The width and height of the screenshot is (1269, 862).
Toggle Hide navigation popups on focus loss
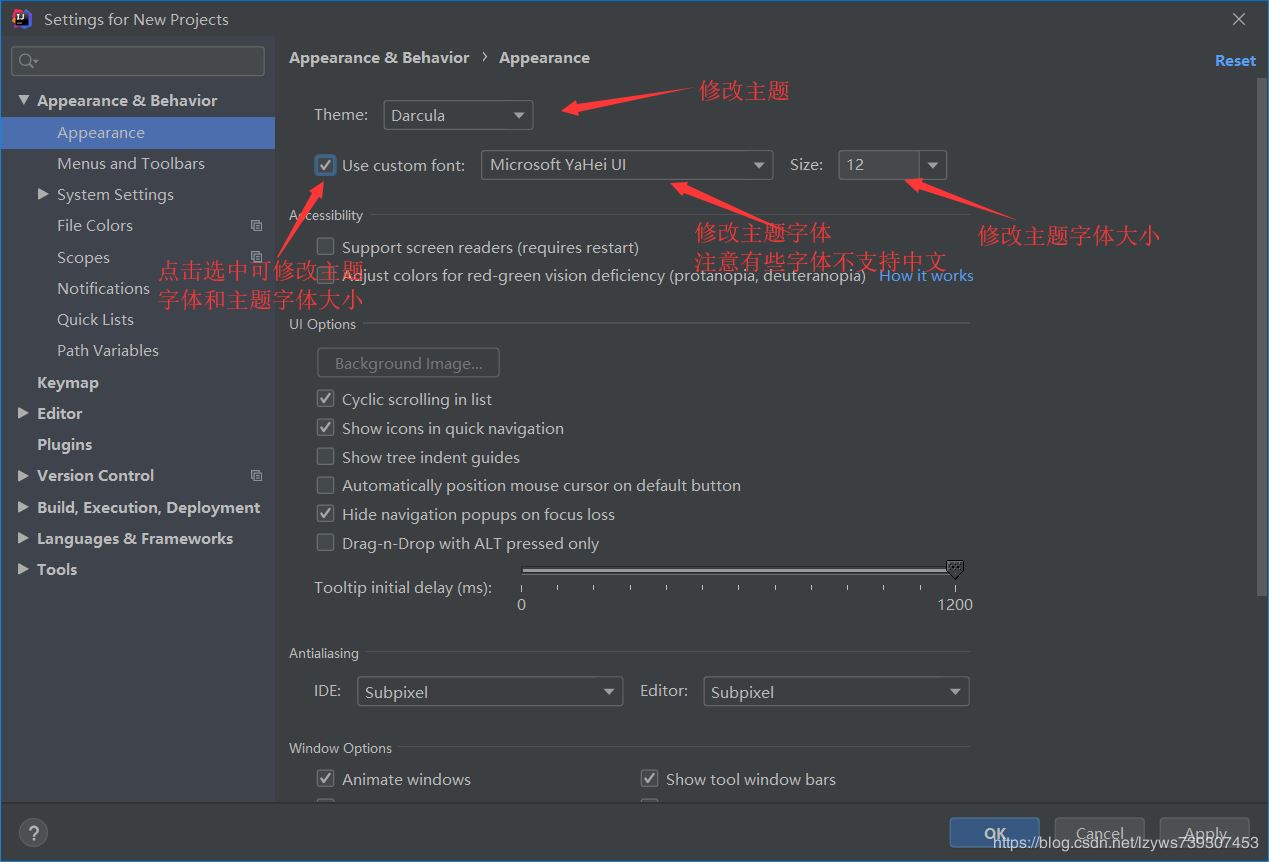pos(325,514)
